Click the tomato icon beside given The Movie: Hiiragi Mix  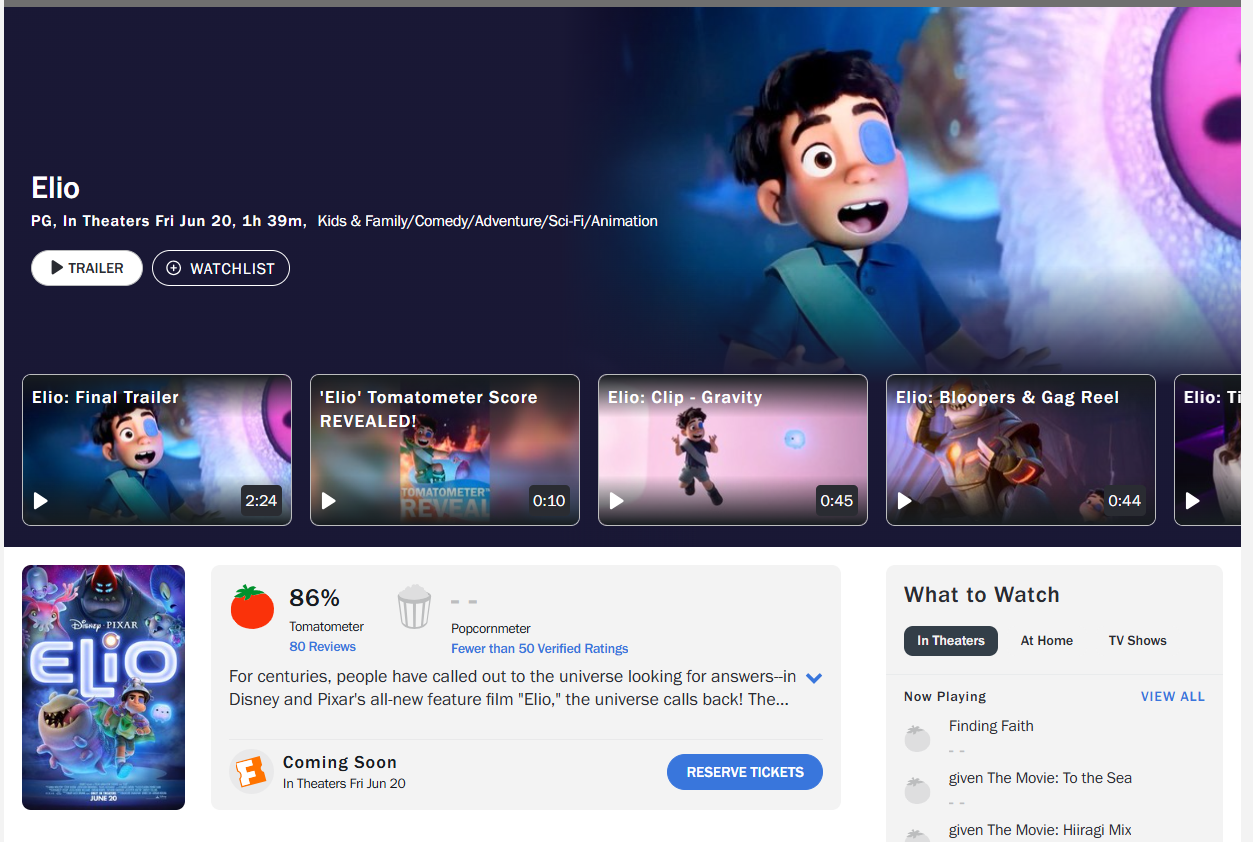(x=917, y=836)
